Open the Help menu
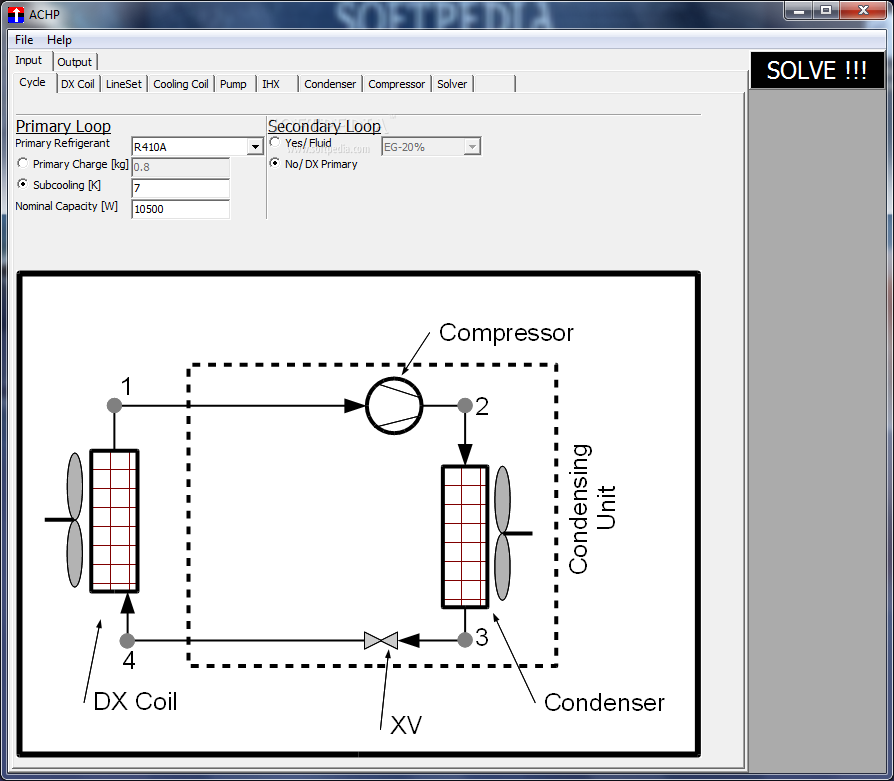Image resolution: width=894 pixels, height=781 pixels. point(59,40)
